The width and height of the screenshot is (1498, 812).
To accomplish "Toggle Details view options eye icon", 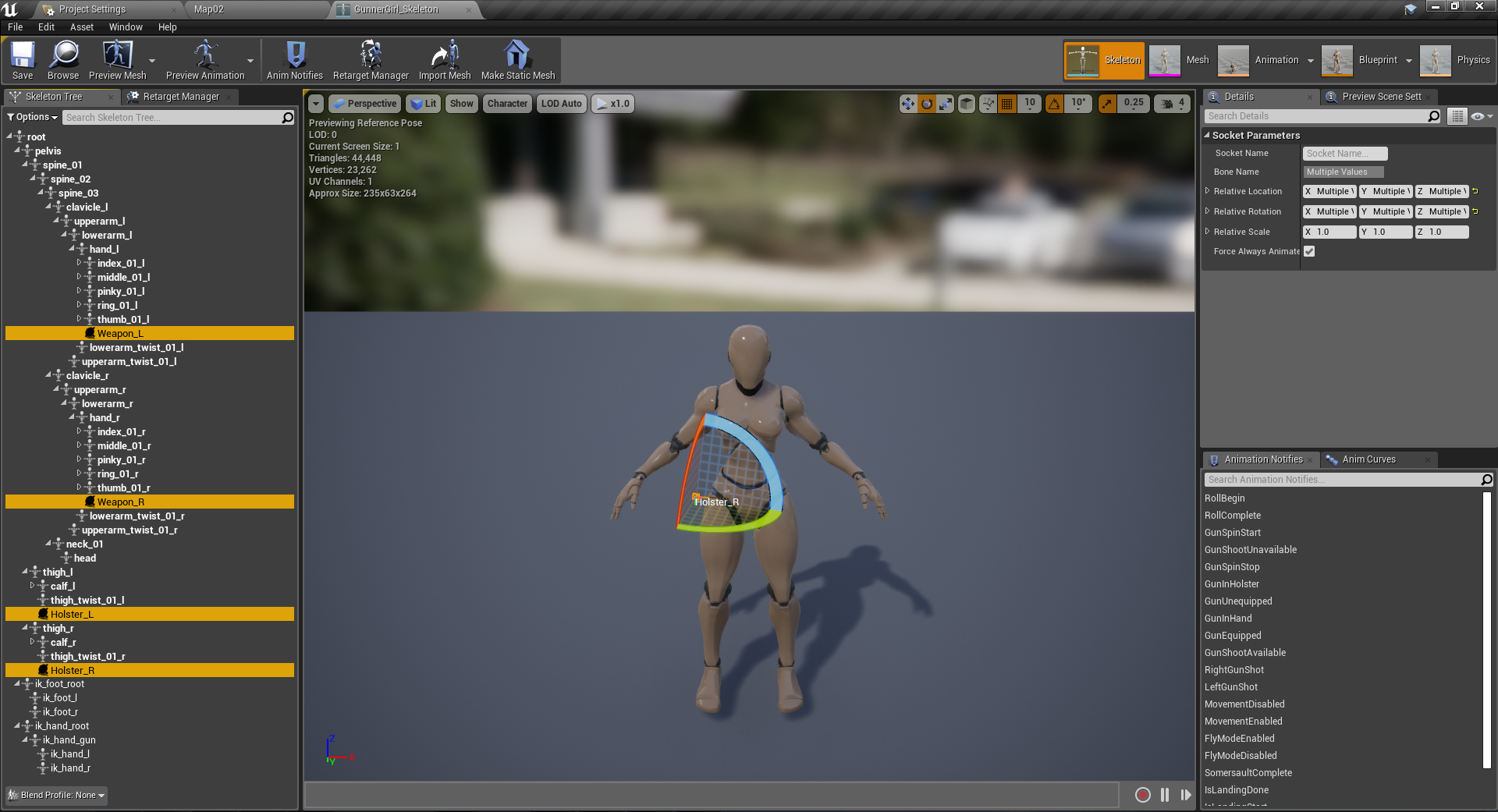I will [1482, 116].
